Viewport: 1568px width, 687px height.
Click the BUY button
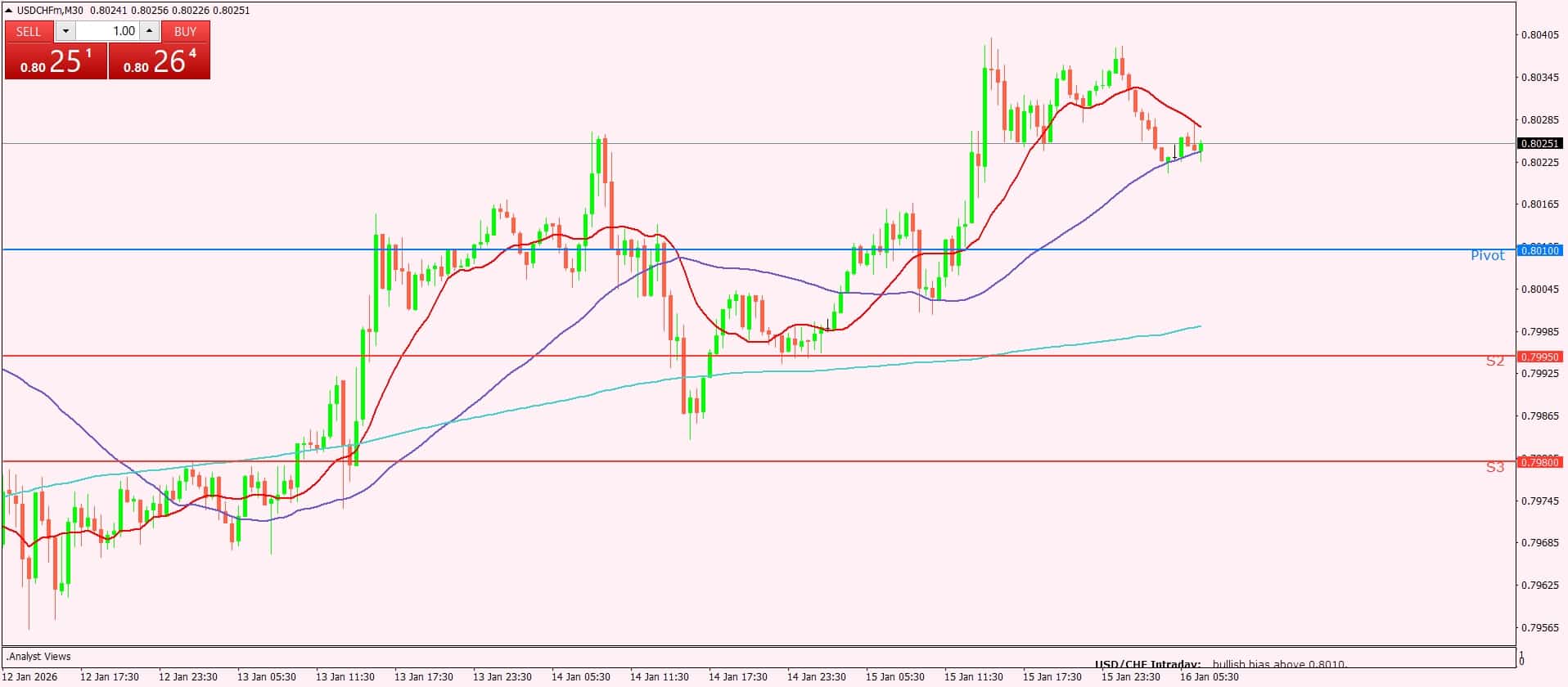point(186,31)
